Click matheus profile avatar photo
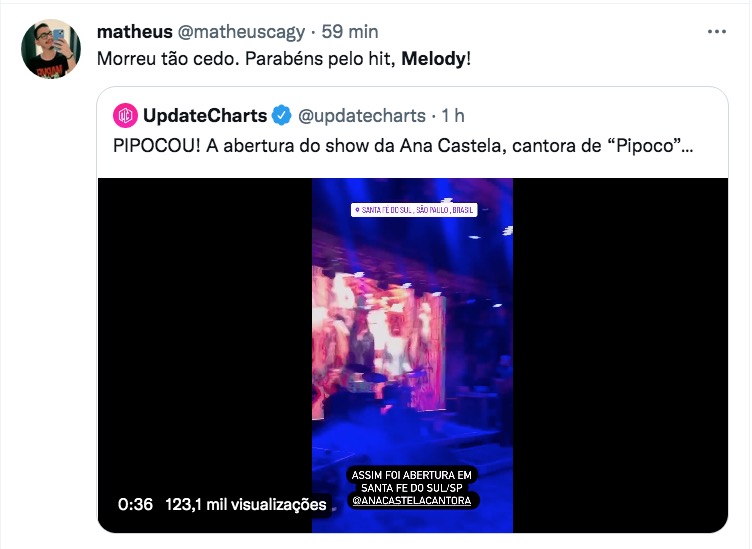Screen dimensions: 752x549 [x=50, y=48]
